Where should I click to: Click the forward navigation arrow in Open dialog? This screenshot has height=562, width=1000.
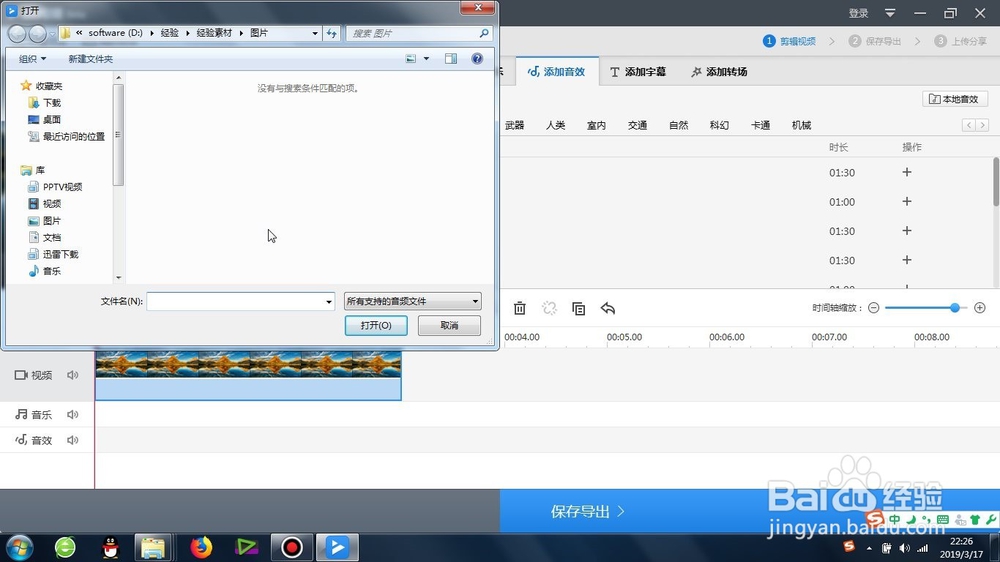(x=38, y=33)
